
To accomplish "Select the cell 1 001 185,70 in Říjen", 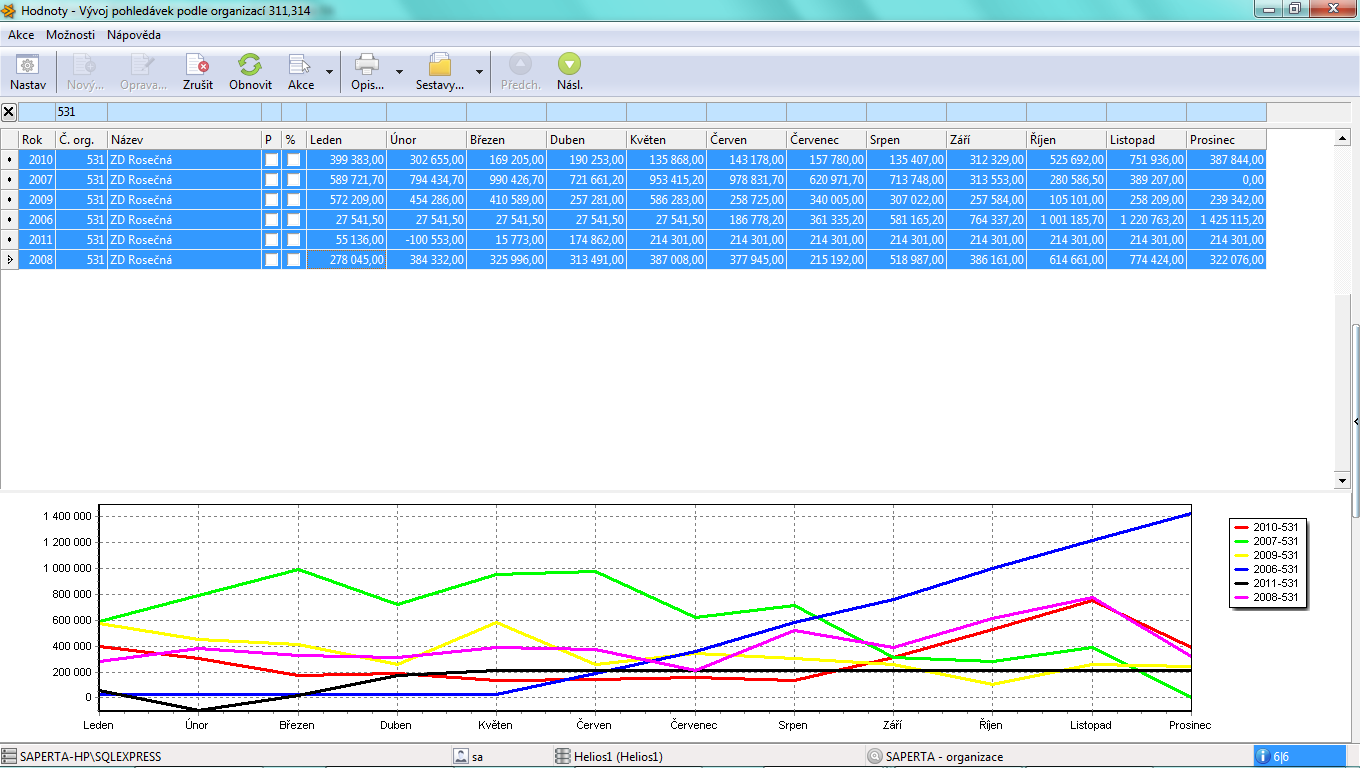I will (1066, 219).
